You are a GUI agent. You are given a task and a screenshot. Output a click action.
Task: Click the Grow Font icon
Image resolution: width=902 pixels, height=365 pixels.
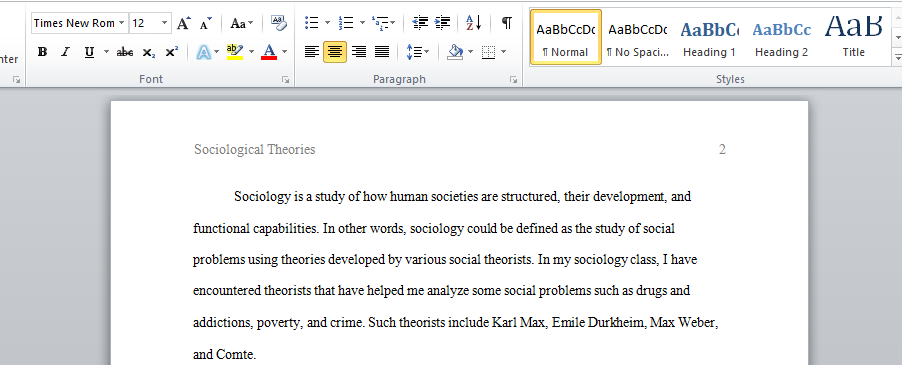[x=183, y=24]
